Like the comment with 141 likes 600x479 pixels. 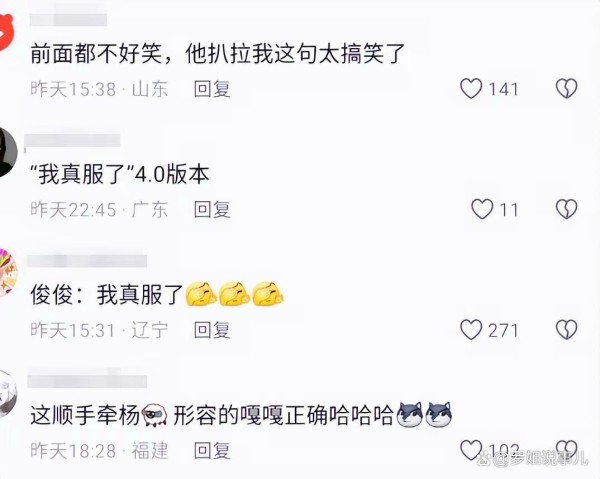coord(471,89)
